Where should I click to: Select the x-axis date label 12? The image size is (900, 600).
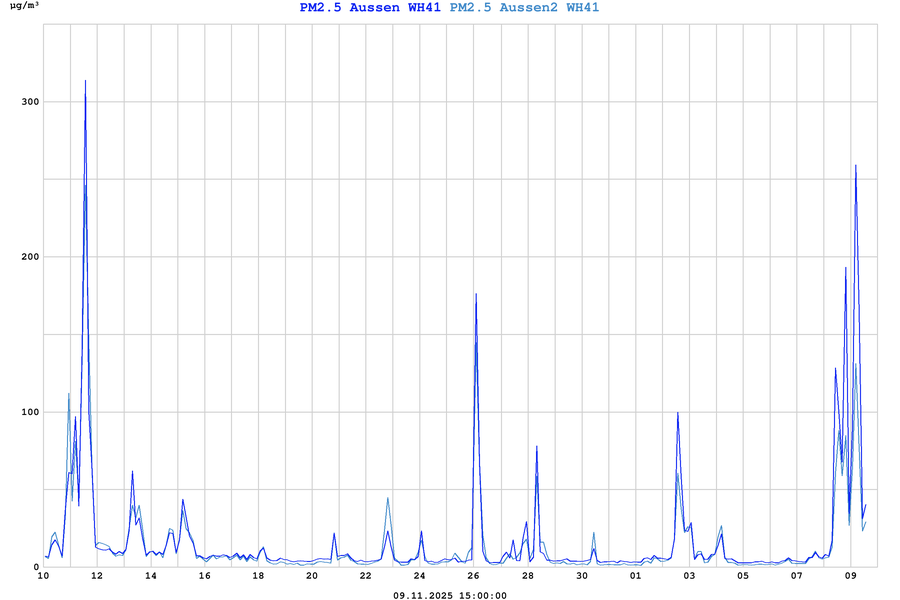[x=97, y=576]
